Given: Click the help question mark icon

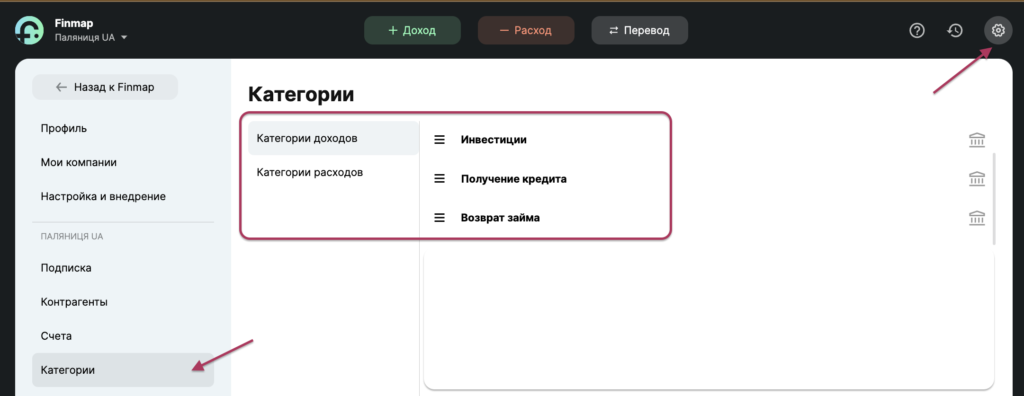Looking at the screenshot, I should [917, 30].
